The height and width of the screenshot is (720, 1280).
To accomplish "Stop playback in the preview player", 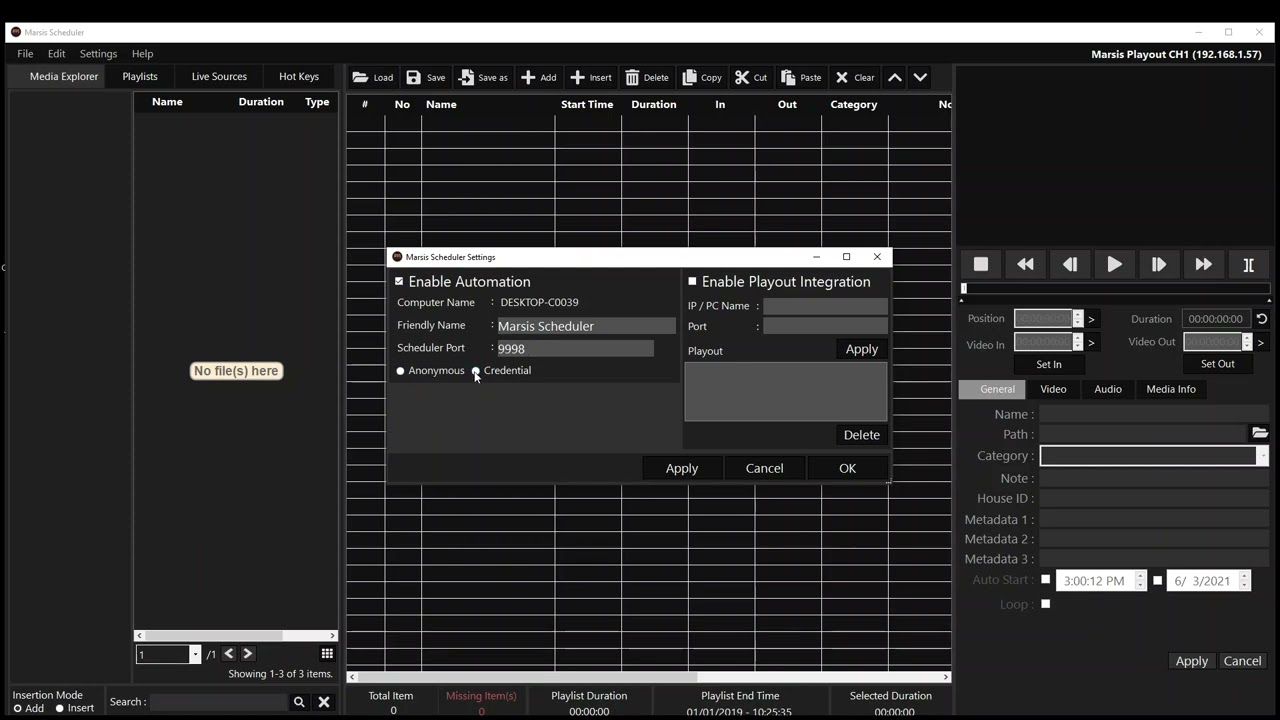I will [981, 264].
